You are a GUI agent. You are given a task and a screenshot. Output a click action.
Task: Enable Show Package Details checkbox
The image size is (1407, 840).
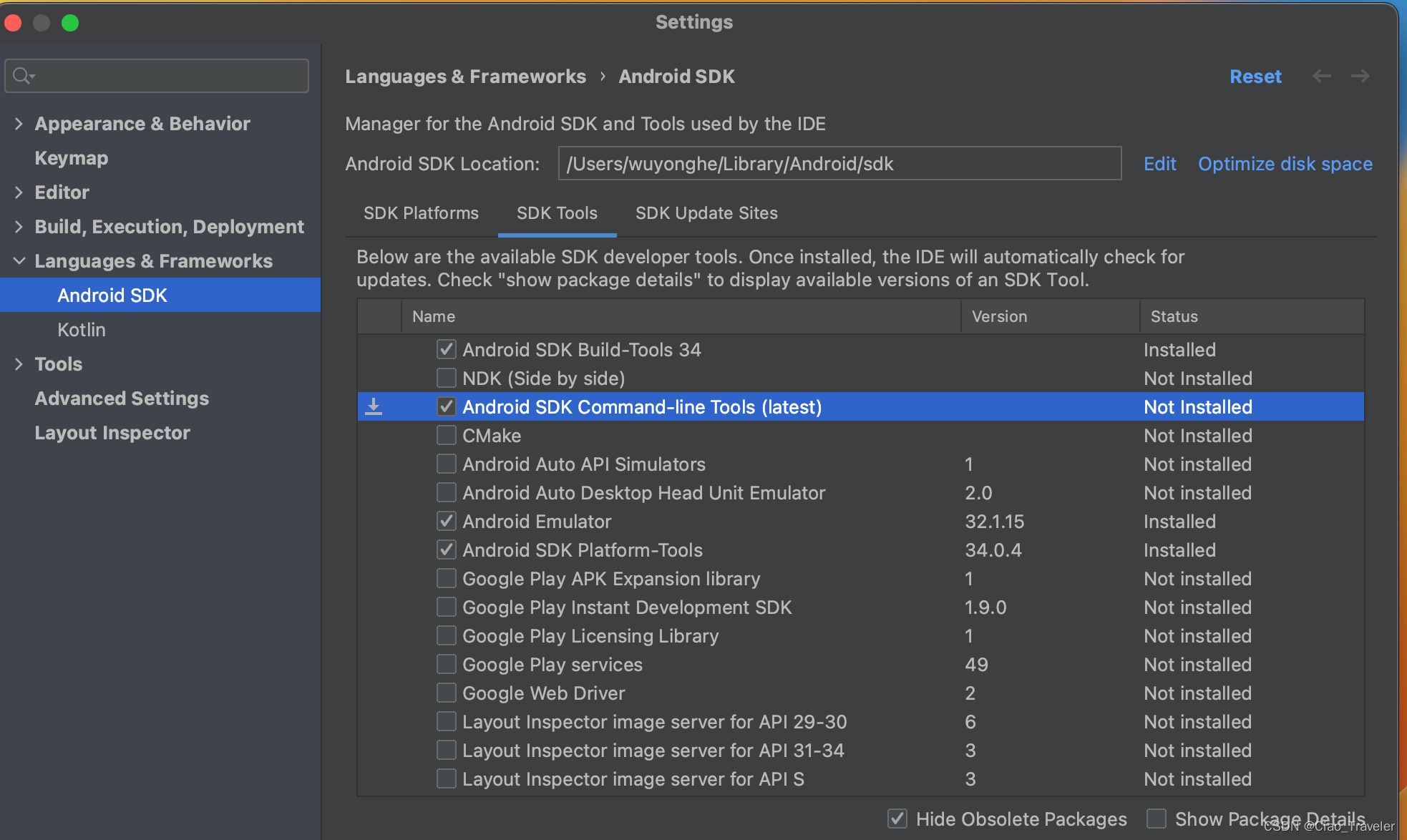pyautogui.click(x=1157, y=819)
